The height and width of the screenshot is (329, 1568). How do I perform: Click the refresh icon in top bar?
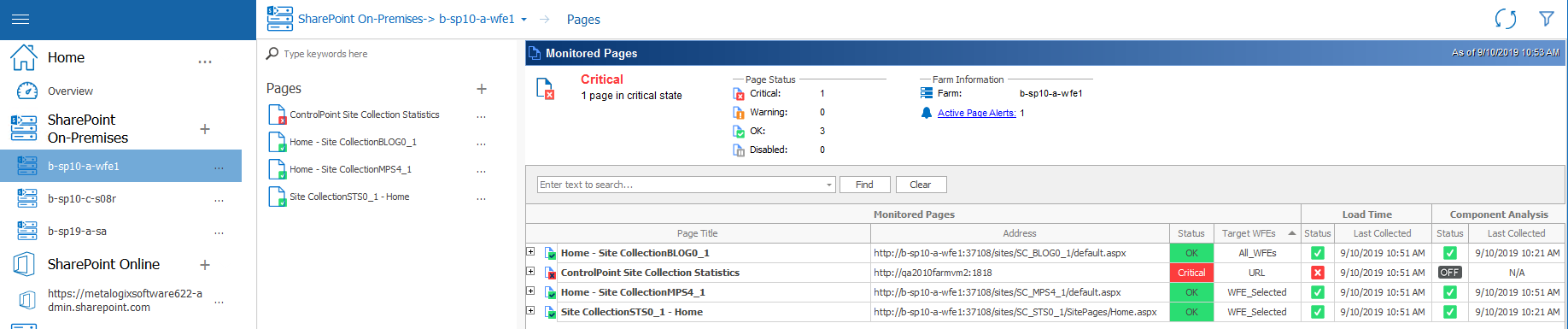click(1506, 19)
